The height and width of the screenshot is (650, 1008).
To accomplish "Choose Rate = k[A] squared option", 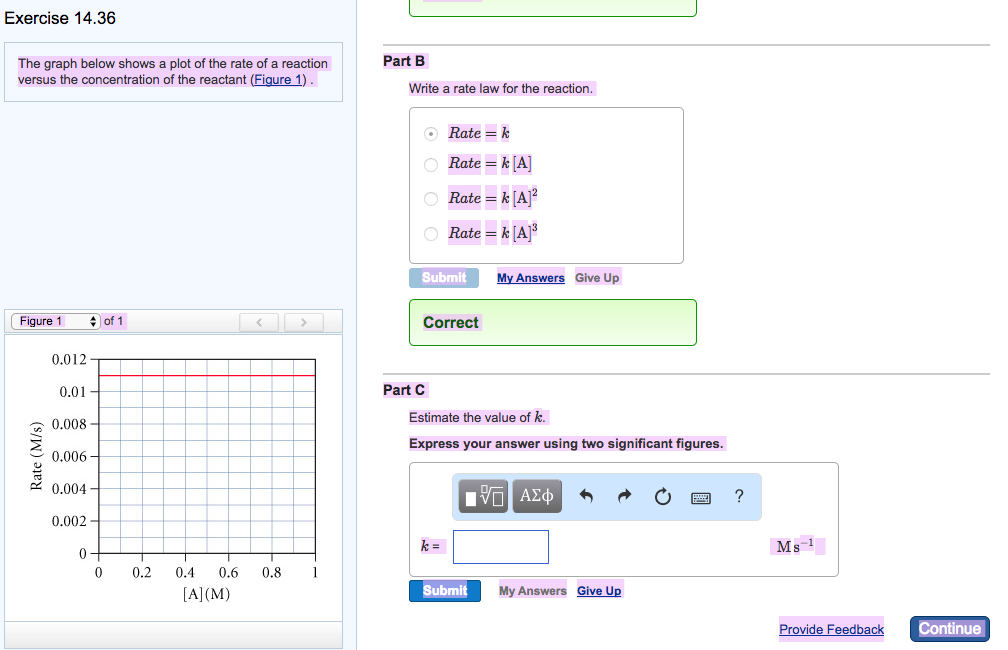I will (x=431, y=198).
